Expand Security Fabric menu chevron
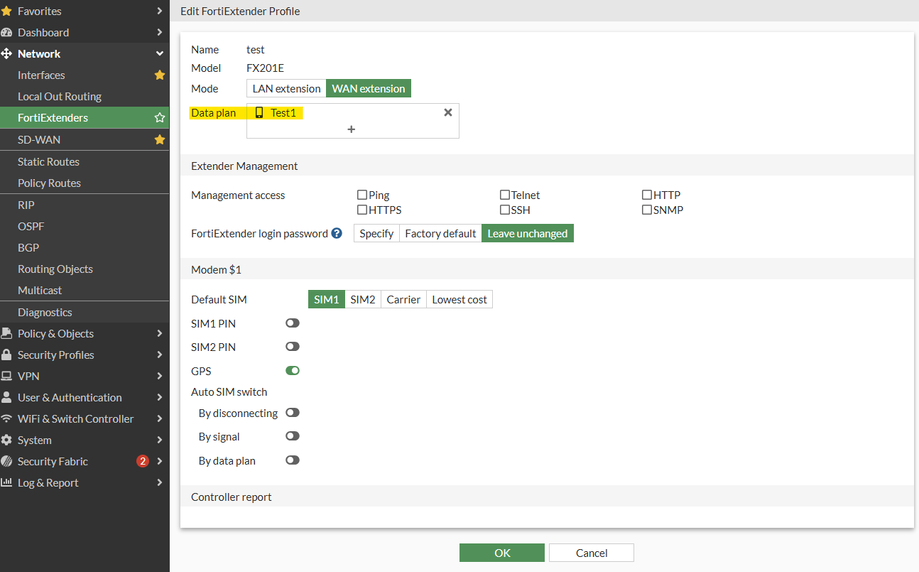Image resolution: width=919 pixels, height=572 pixels. (159, 461)
